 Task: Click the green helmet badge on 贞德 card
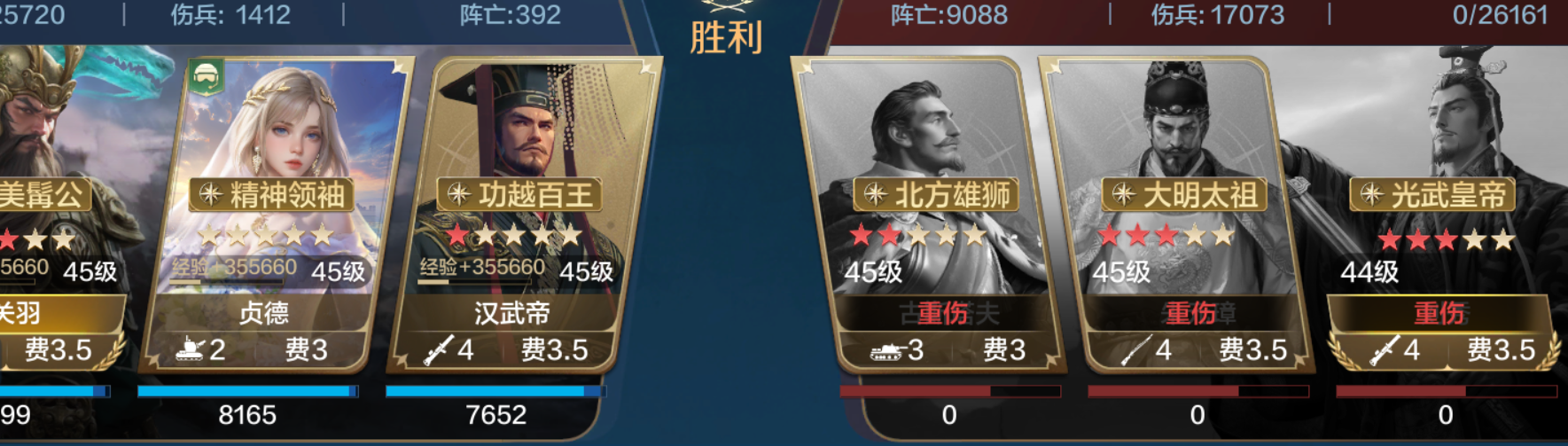[206, 78]
